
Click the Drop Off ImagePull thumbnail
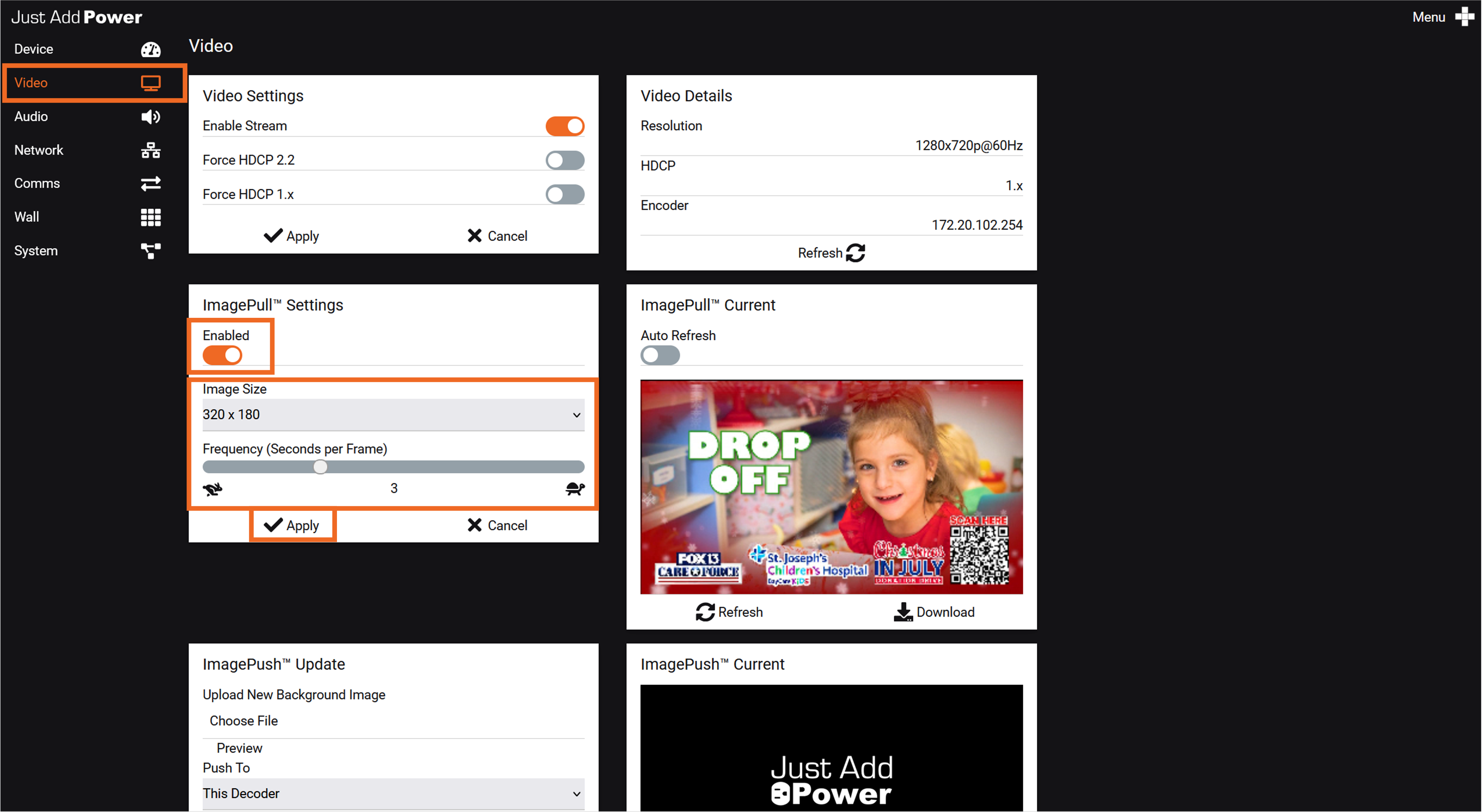point(831,486)
